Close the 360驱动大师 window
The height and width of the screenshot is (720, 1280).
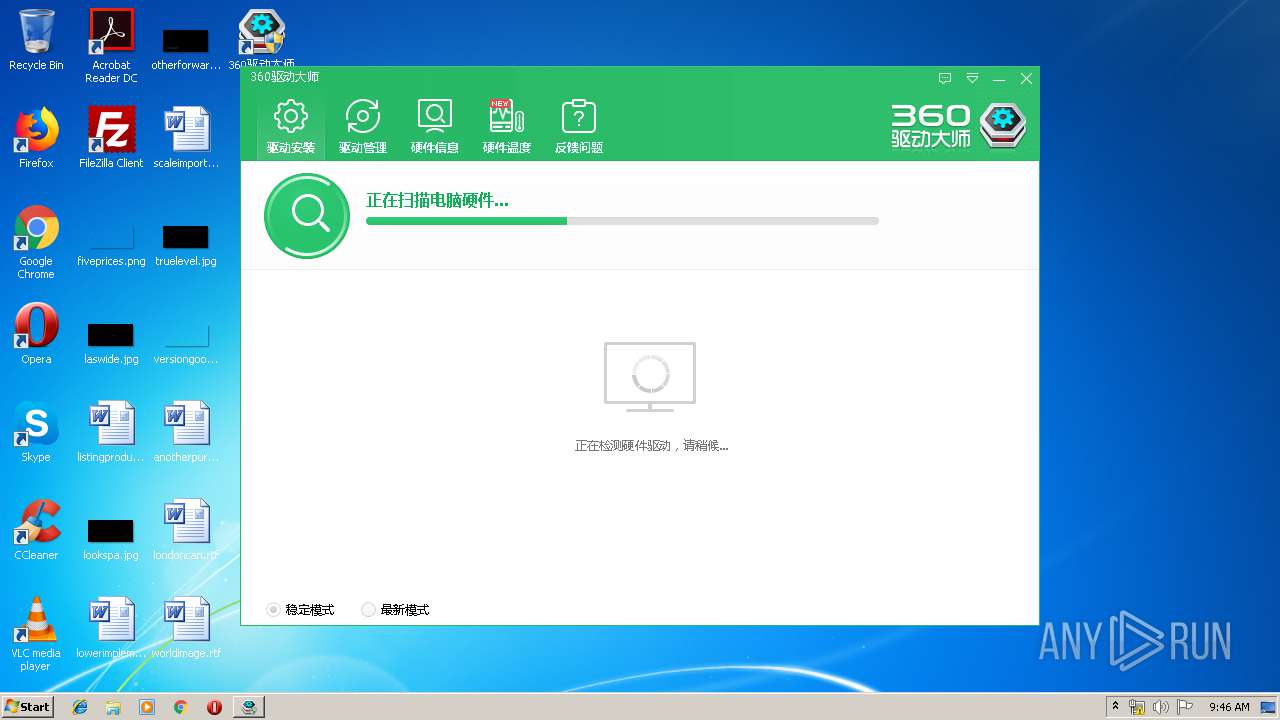point(1026,78)
